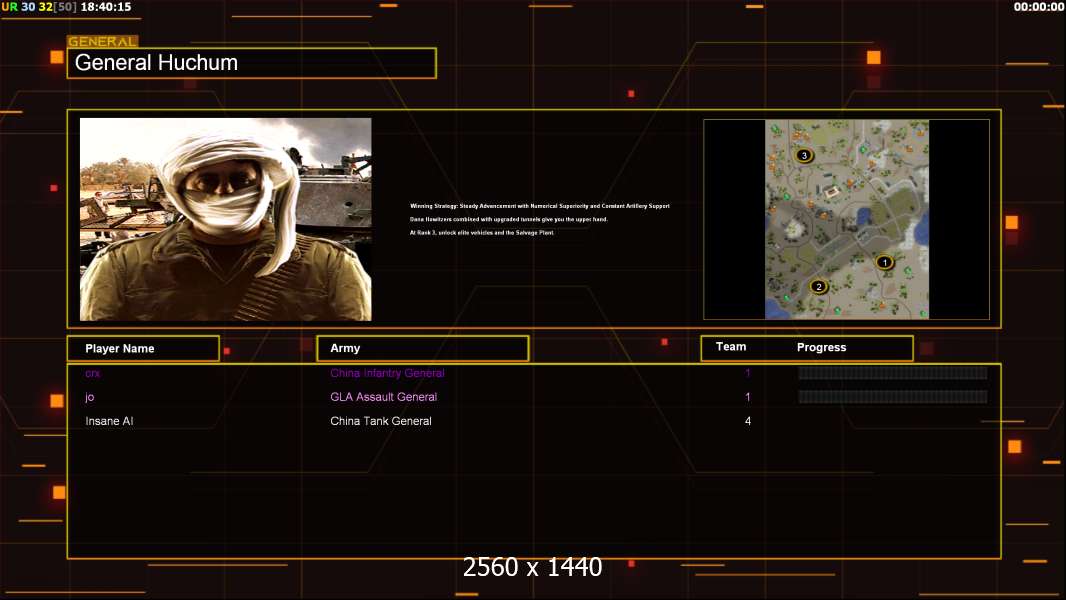The width and height of the screenshot is (1066, 600).
Task: Click the 18:40:15 clock overlay
Action: point(106,7)
